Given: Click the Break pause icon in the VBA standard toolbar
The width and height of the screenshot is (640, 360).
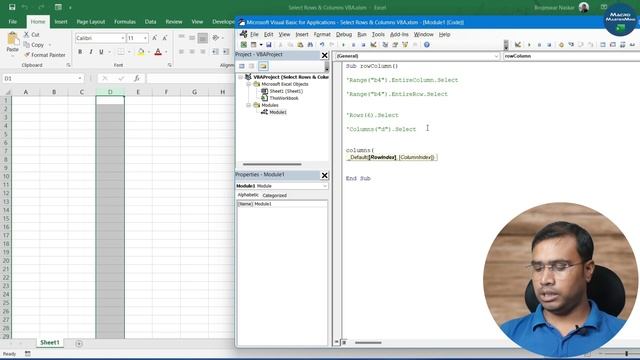Looking at the screenshot, I should coord(353,44).
